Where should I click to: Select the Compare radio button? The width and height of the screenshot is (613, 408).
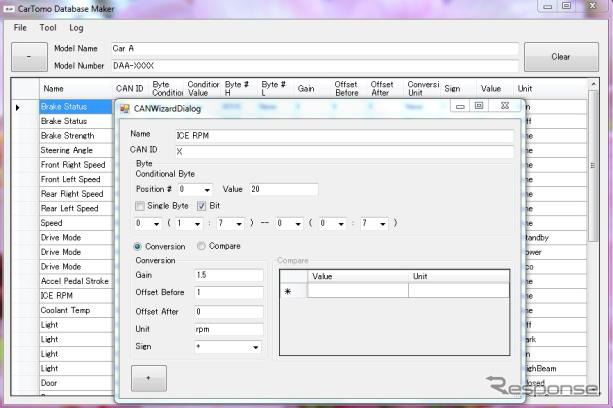tap(201, 246)
